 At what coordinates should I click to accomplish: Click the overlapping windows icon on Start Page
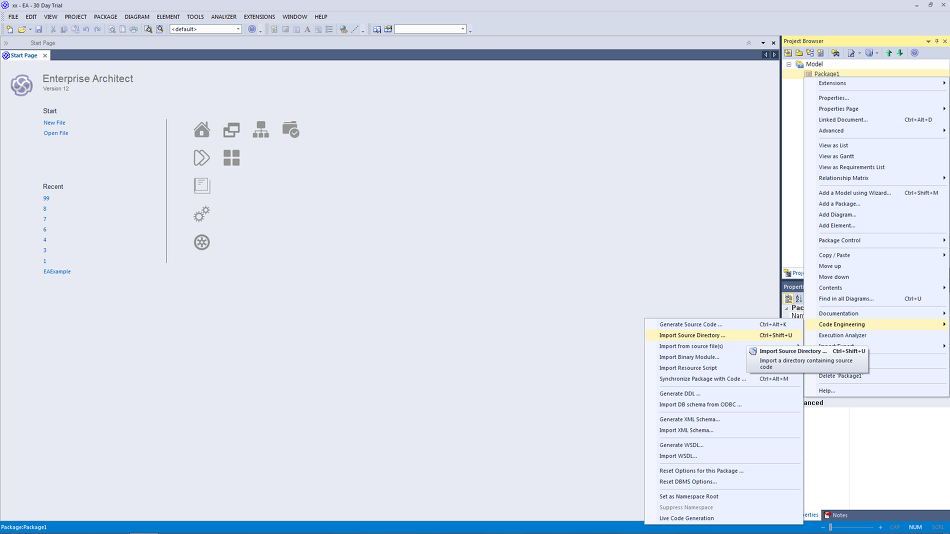coord(231,130)
